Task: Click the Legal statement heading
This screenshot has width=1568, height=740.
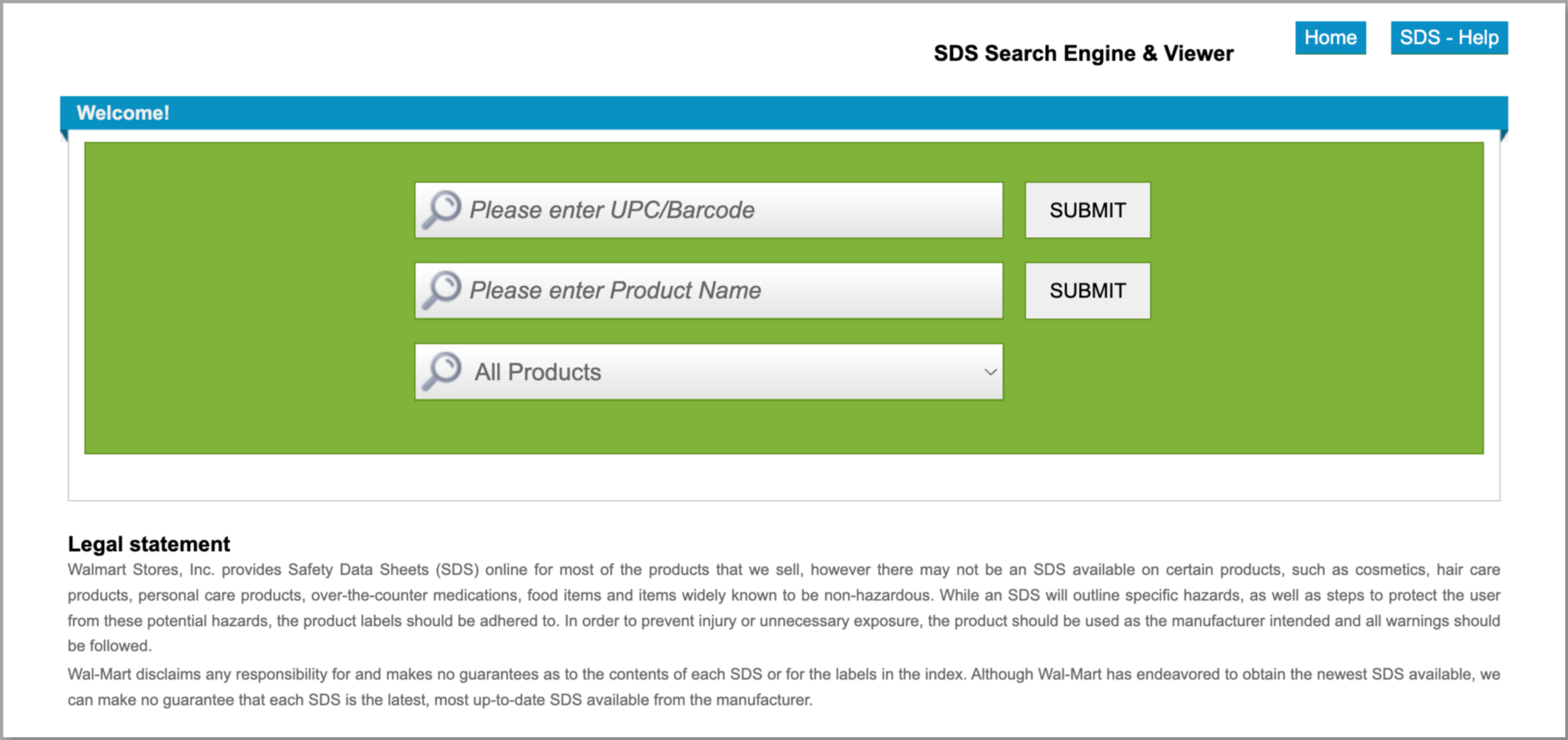Action: click(x=148, y=544)
